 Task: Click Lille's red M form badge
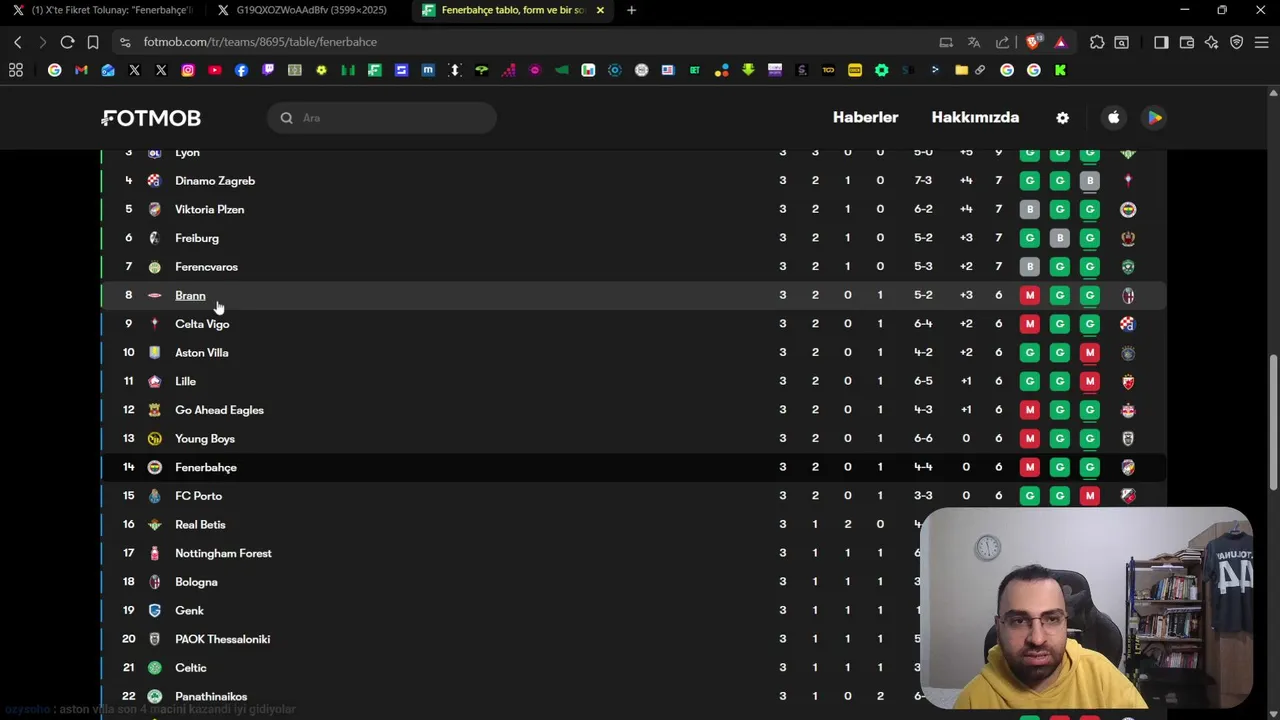[1090, 381]
